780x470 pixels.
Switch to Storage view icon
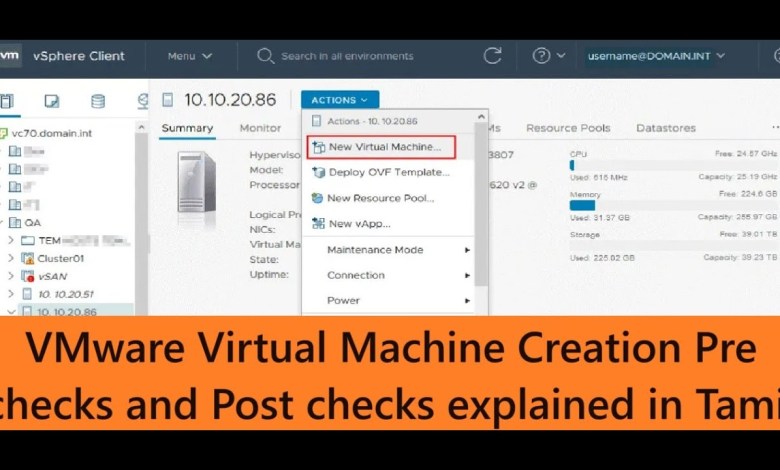pyautogui.click(x=98, y=101)
